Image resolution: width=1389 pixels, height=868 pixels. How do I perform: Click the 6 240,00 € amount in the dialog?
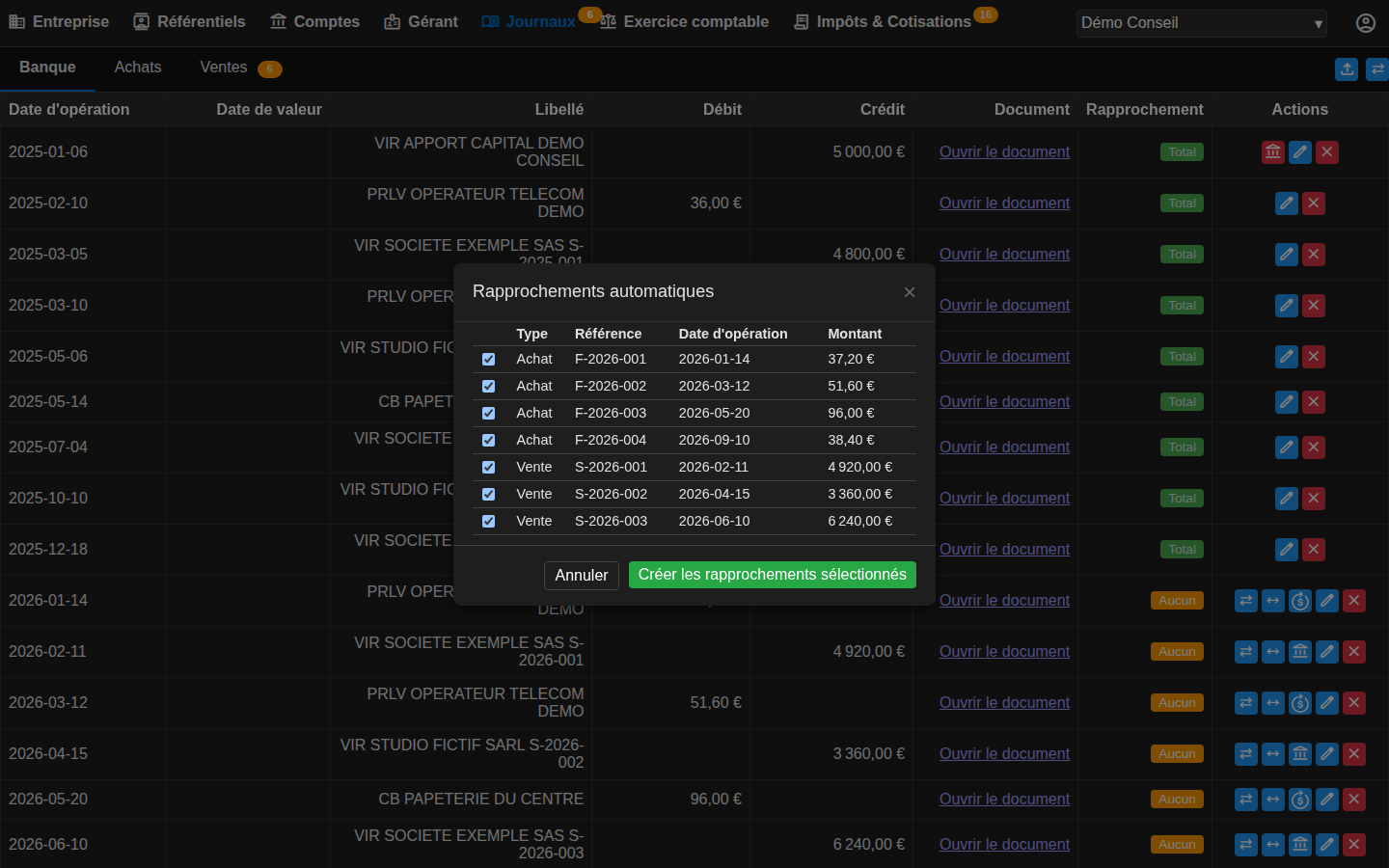click(860, 521)
